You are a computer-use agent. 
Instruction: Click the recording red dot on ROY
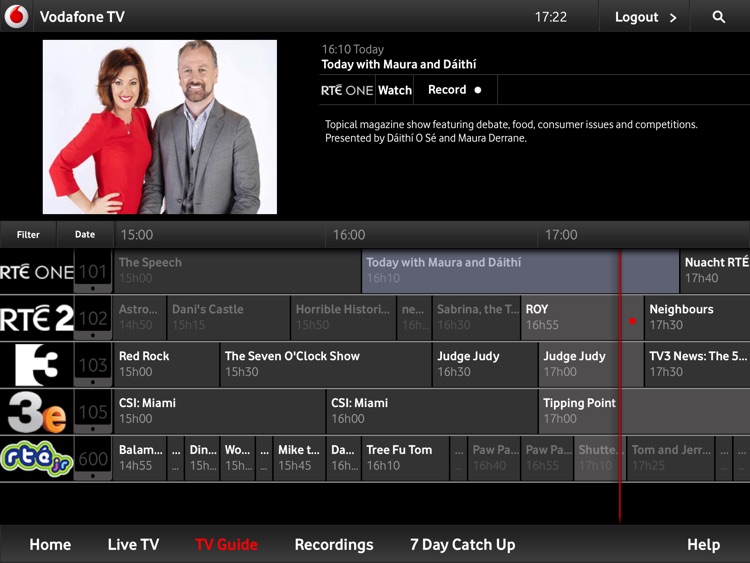[632, 321]
